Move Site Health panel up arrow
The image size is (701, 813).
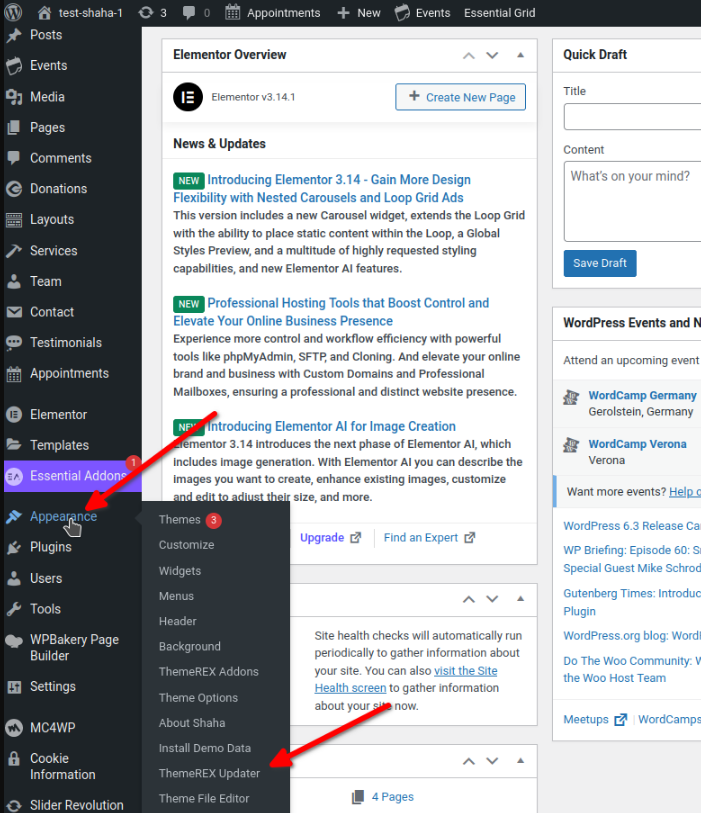(469, 599)
